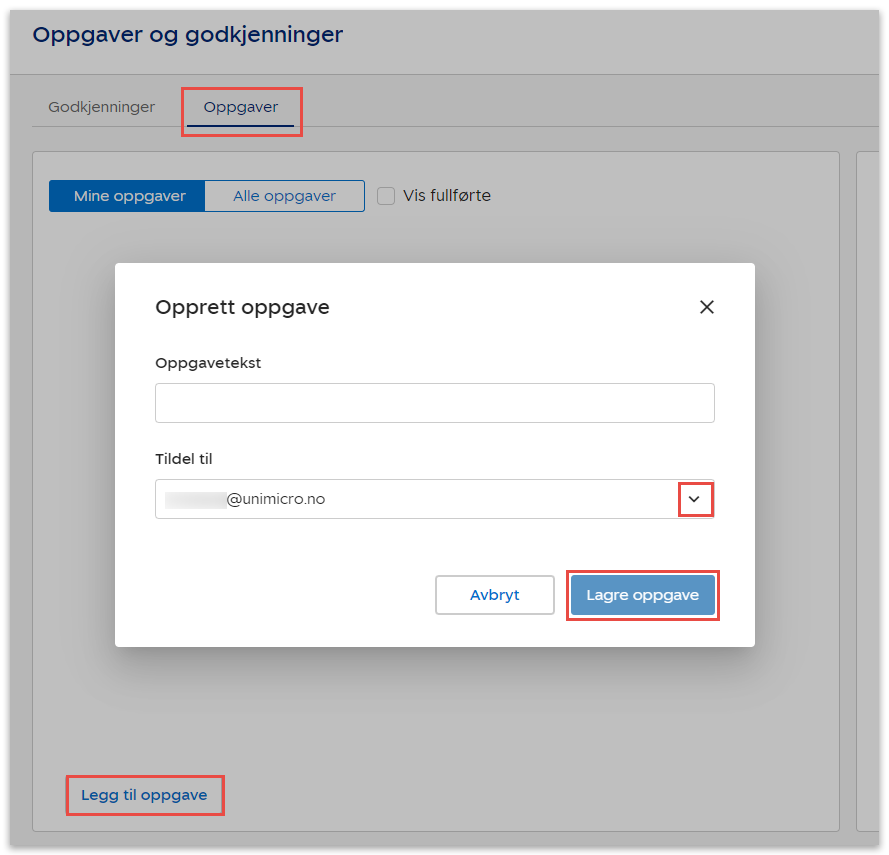
Task: Focus the Oppgavetekst input field
Action: click(434, 403)
